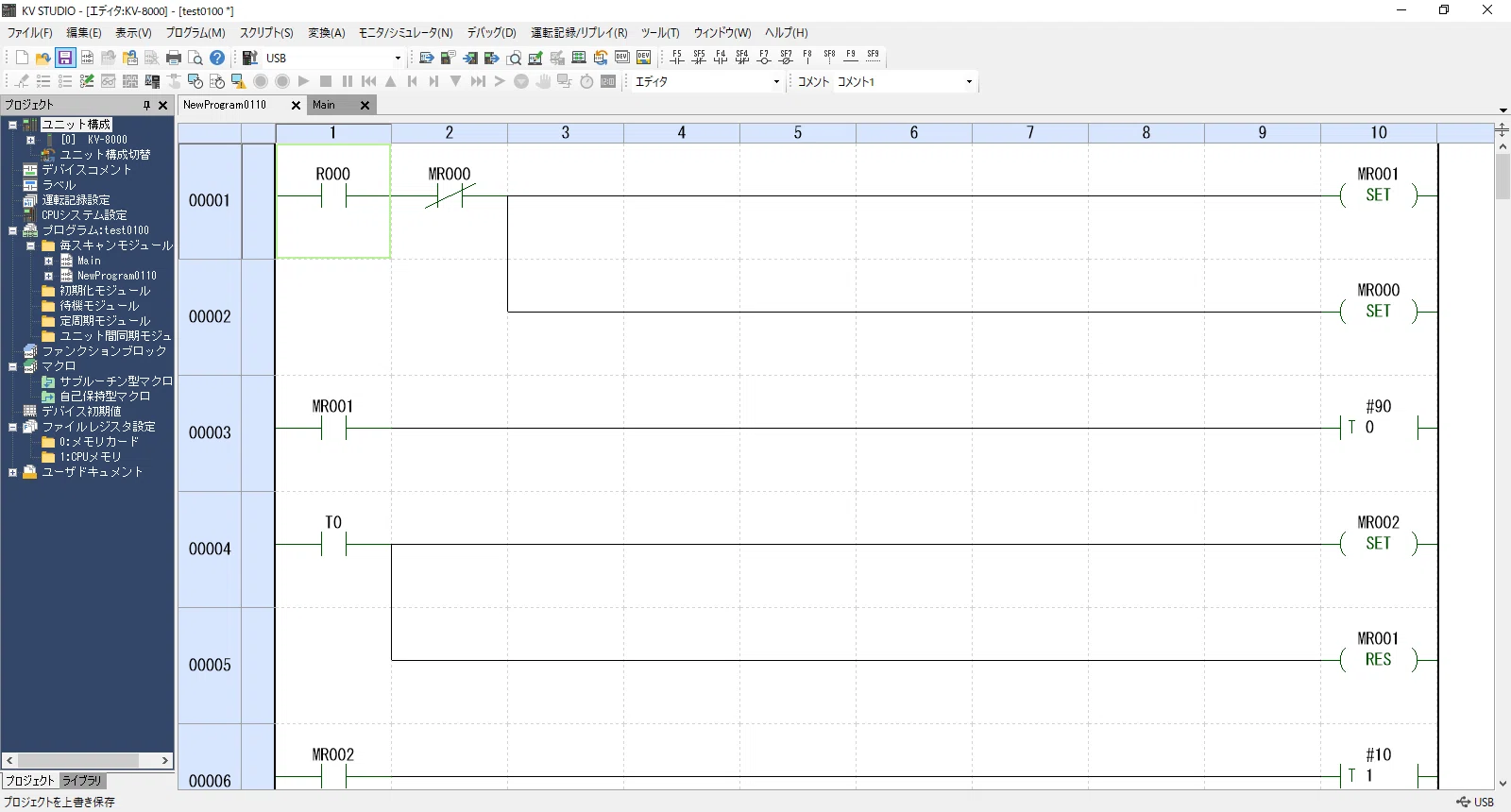Collapse the プログラム:test0100 node

tap(12, 230)
